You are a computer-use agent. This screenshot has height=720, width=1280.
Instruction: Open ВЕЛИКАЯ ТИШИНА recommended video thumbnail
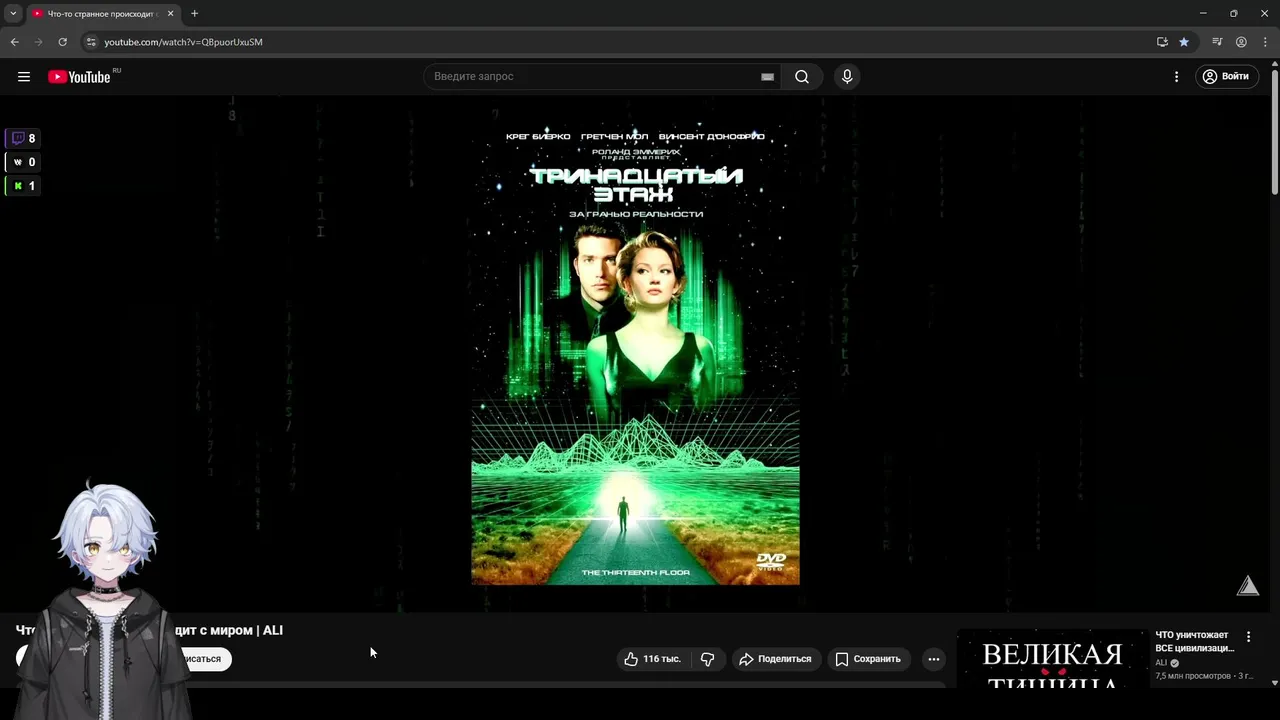pyautogui.click(x=1052, y=660)
